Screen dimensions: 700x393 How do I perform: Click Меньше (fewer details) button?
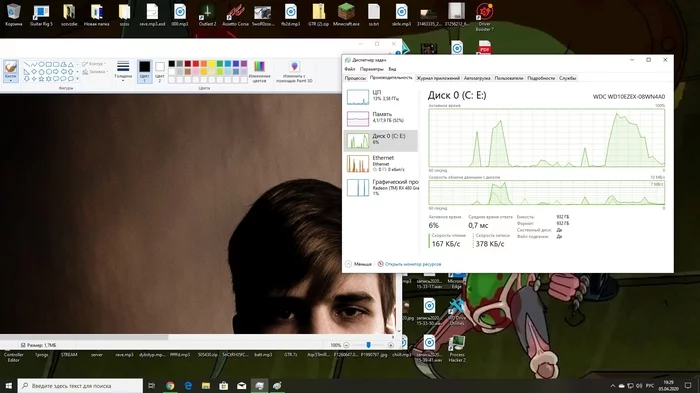click(358, 264)
